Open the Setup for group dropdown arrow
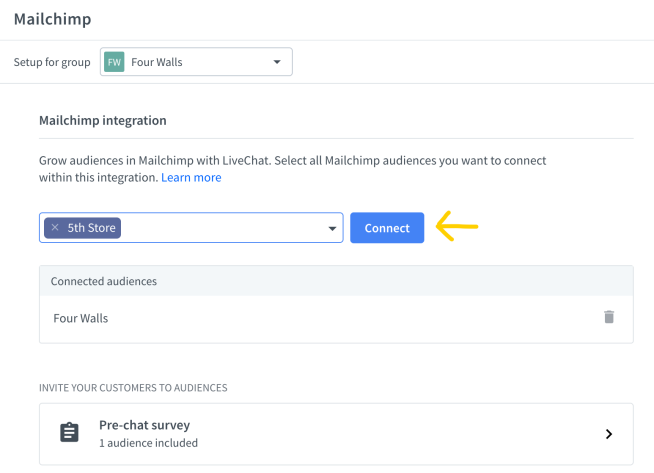This screenshot has height=473, width=654. click(277, 62)
